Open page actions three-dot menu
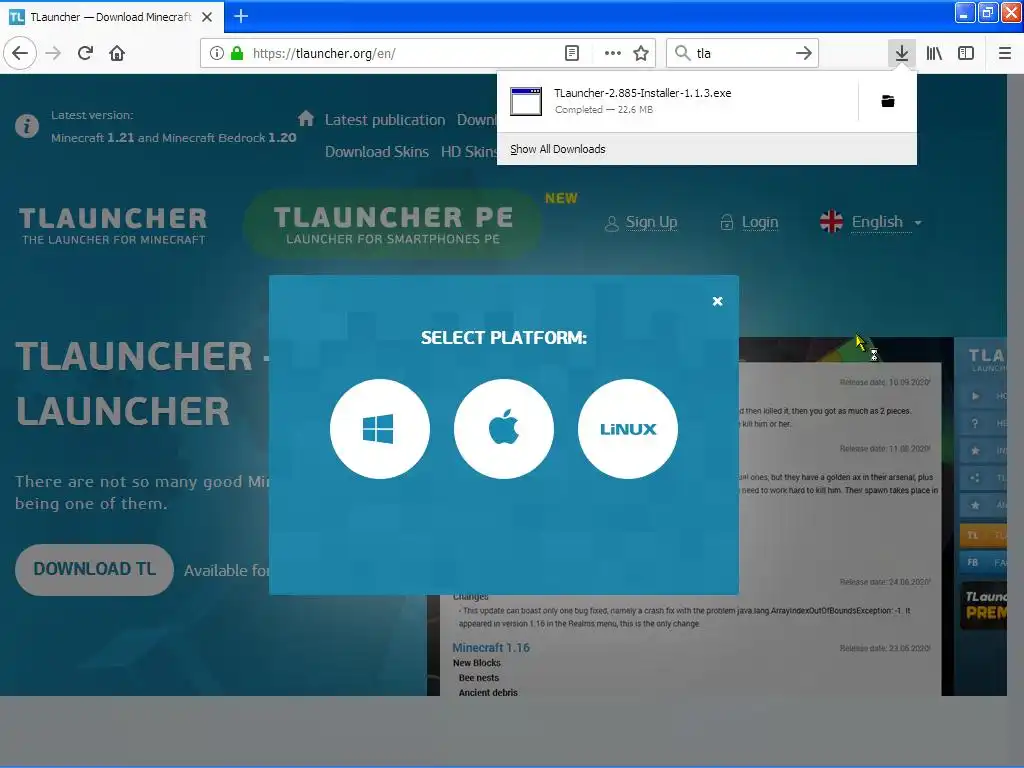Image resolution: width=1024 pixels, height=768 pixels. [613, 53]
